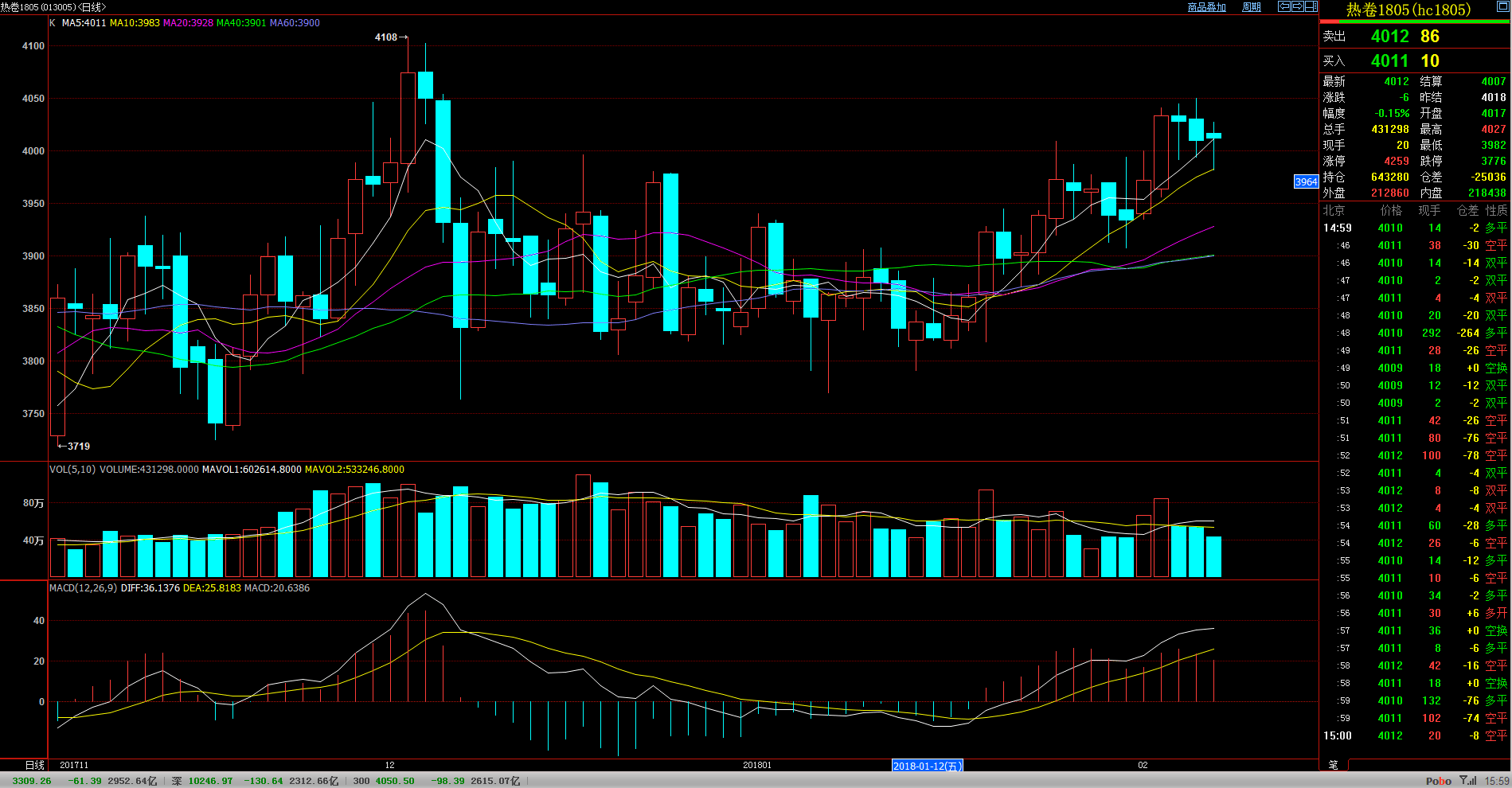Select the 笔 tab below tick list
1512x788 pixels.
coord(1333,765)
